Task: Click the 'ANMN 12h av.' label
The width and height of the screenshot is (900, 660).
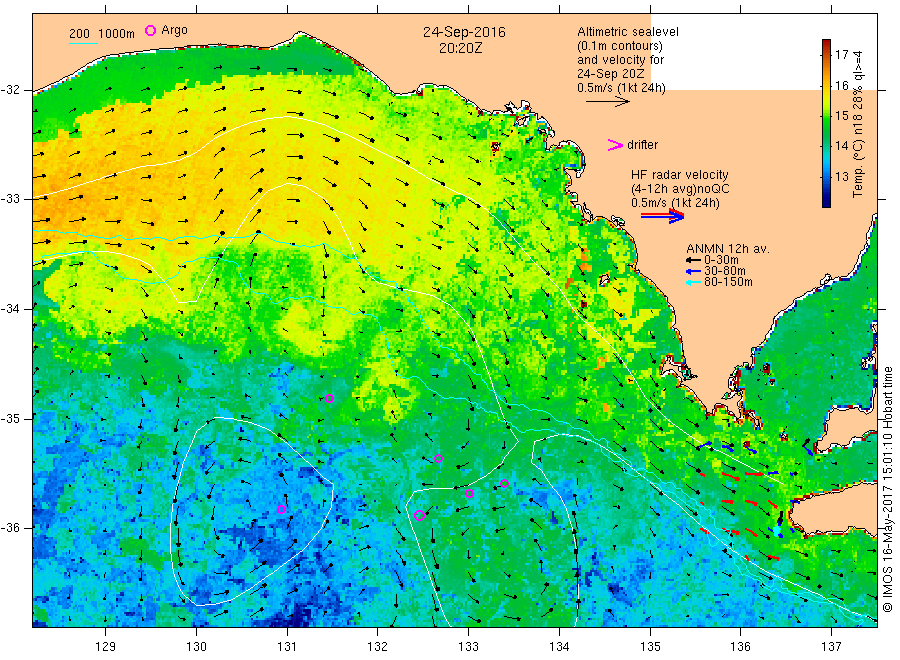Action: click(728, 249)
